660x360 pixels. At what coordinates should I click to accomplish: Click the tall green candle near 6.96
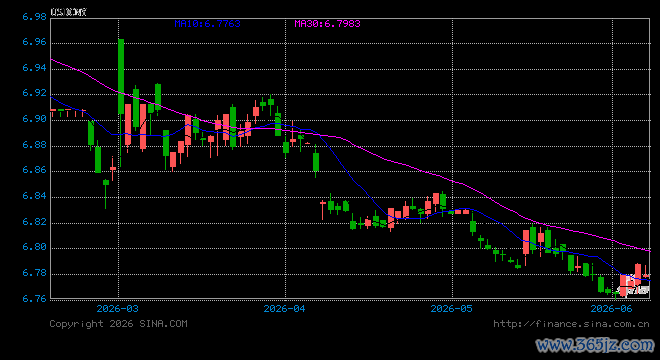coord(121,76)
